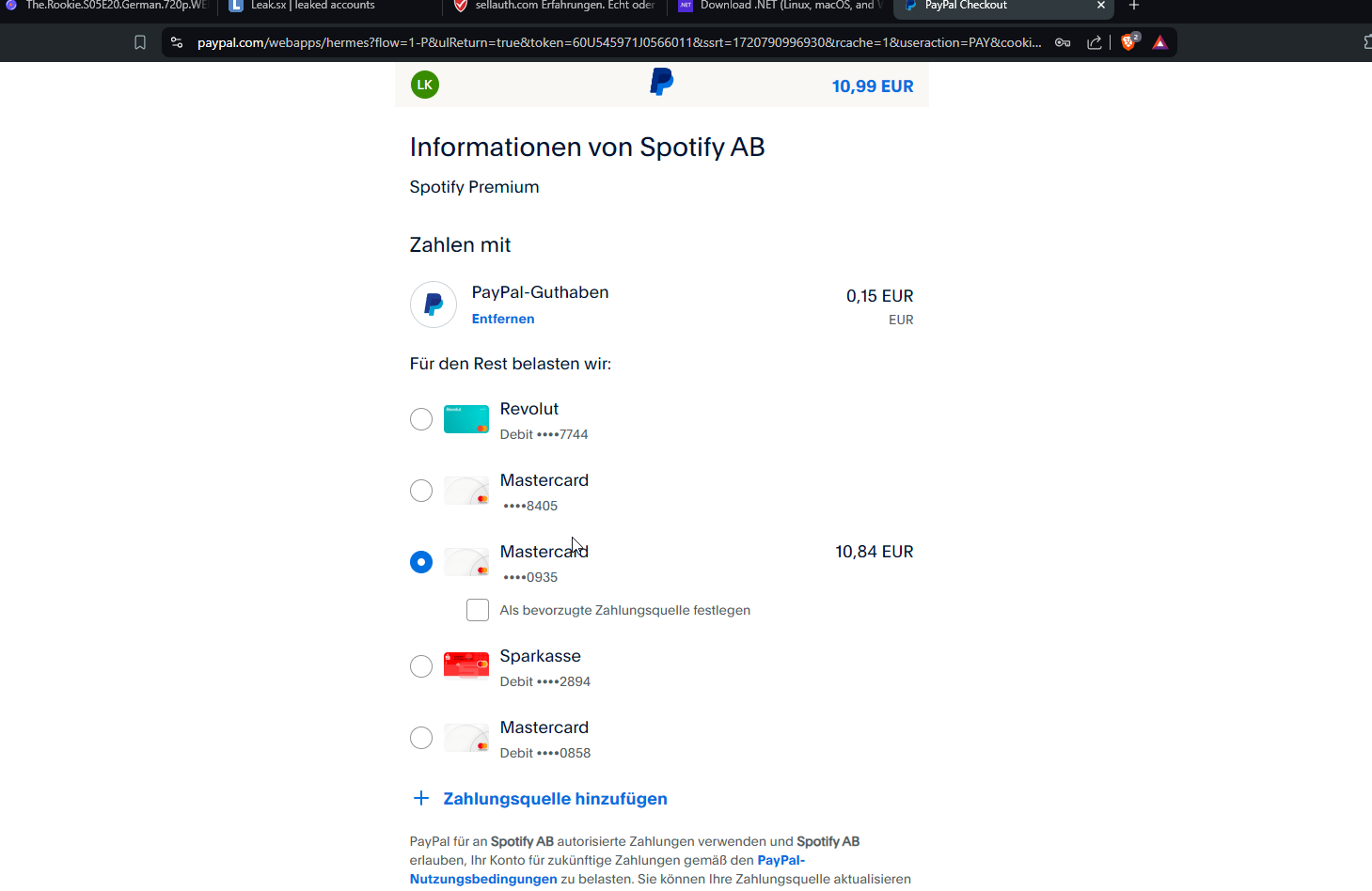Click the password key icon
The height and width of the screenshot is (891, 1372).
[1063, 42]
